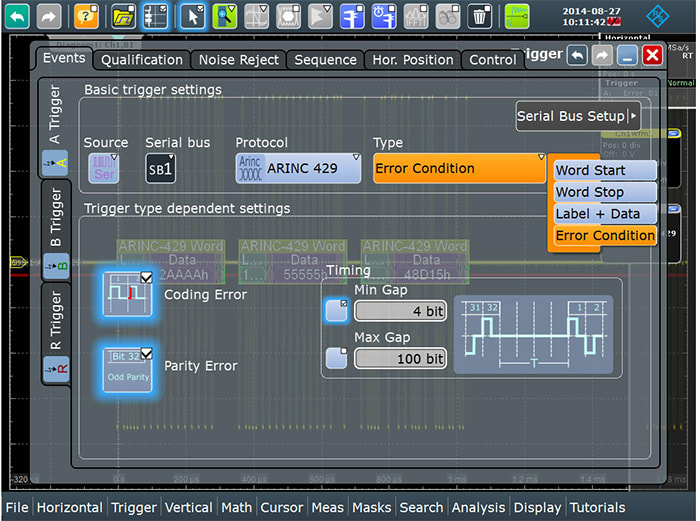700x521 pixels.
Task: Click the Serial Bus Setup button
Action: coord(578,116)
